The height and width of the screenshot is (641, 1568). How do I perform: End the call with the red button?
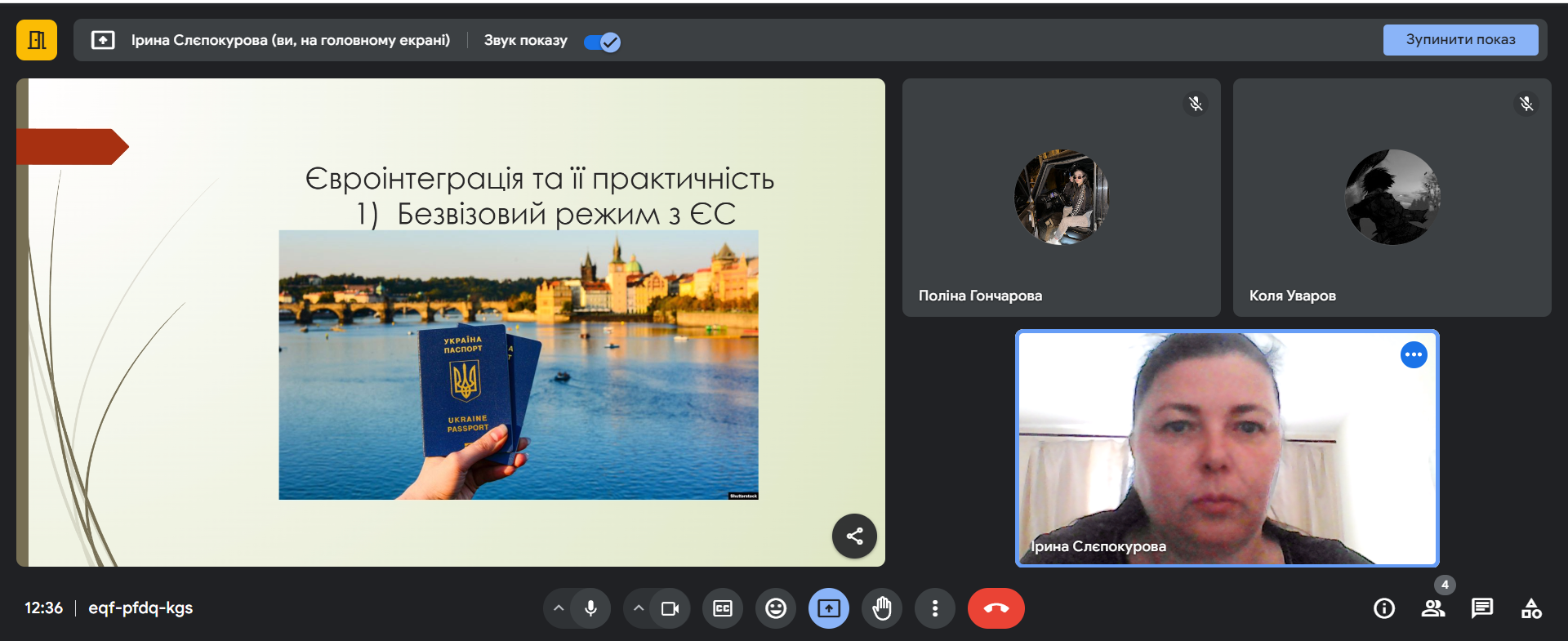point(996,608)
